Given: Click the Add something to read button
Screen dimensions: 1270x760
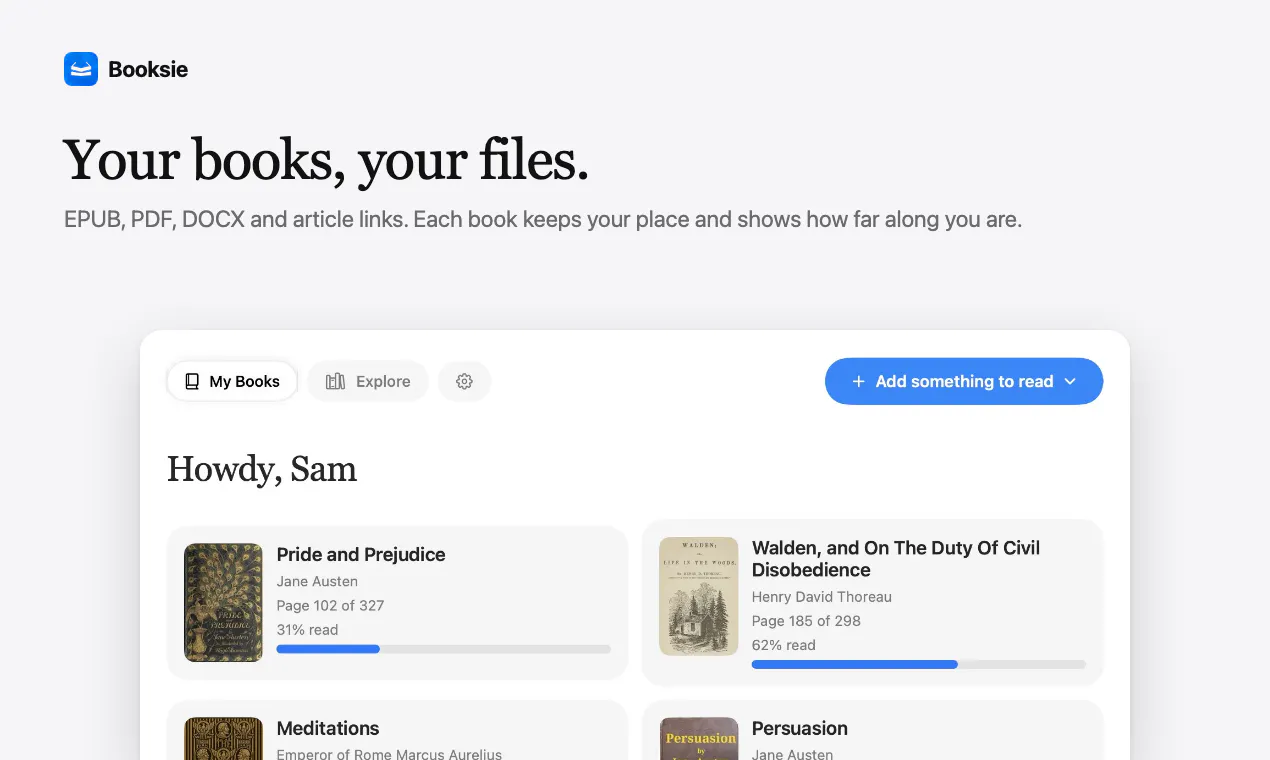Looking at the screenshot, I should [x=964, y=381].
